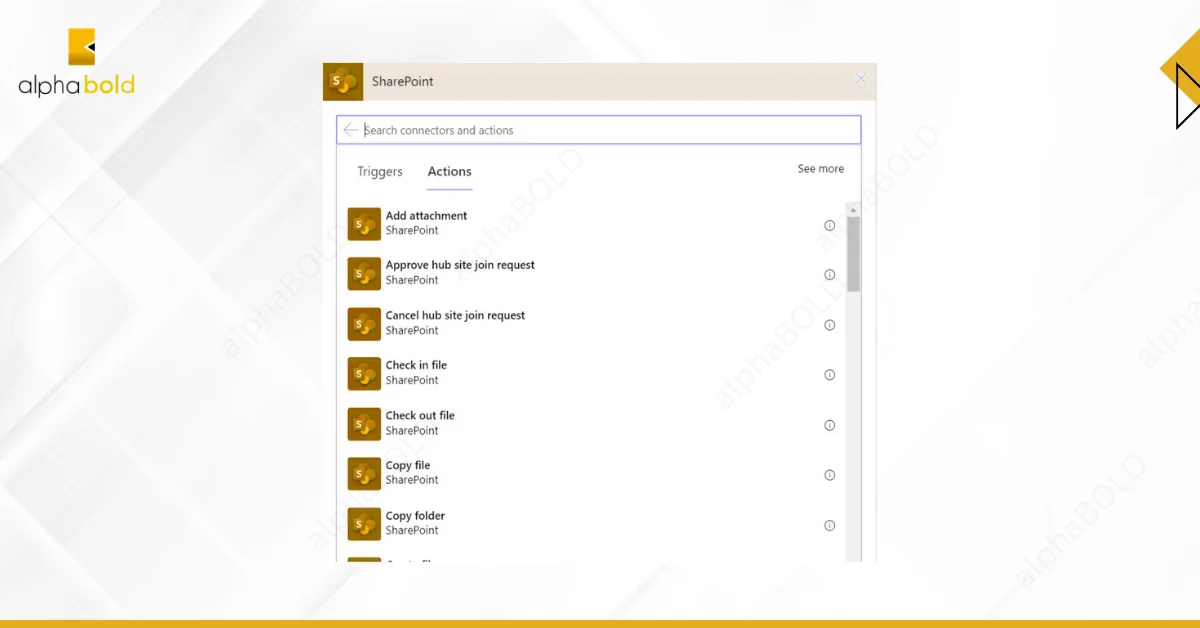1200x628 pixels.
Task: Show info for Cancel hub site join request
Action: click(x=829, y=325)
